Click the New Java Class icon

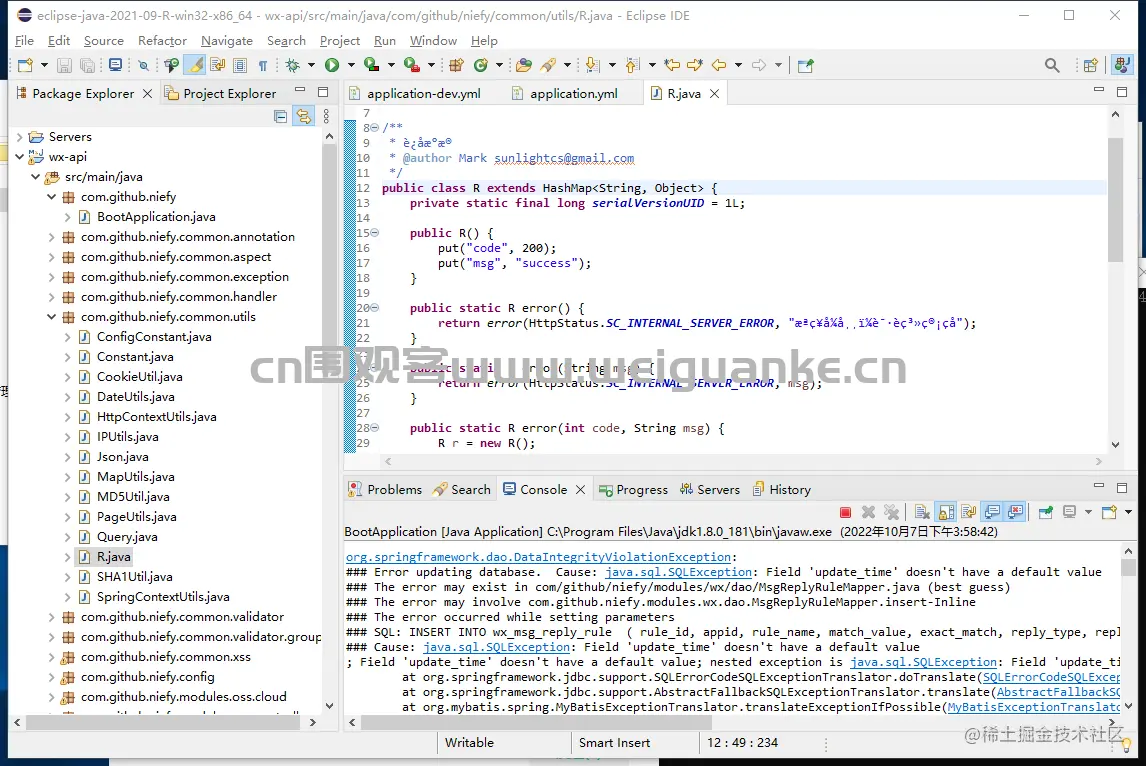[x=481, y=65]
